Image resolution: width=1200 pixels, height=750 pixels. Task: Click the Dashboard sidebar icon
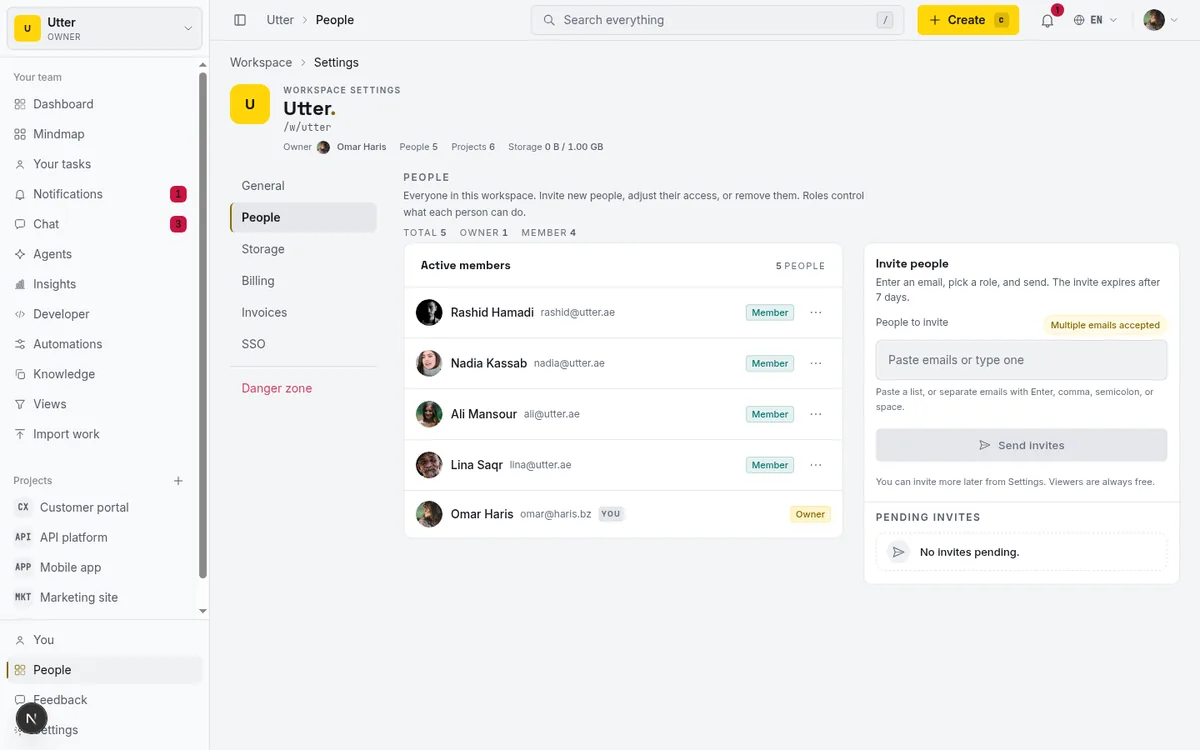[x=20, y=104]
